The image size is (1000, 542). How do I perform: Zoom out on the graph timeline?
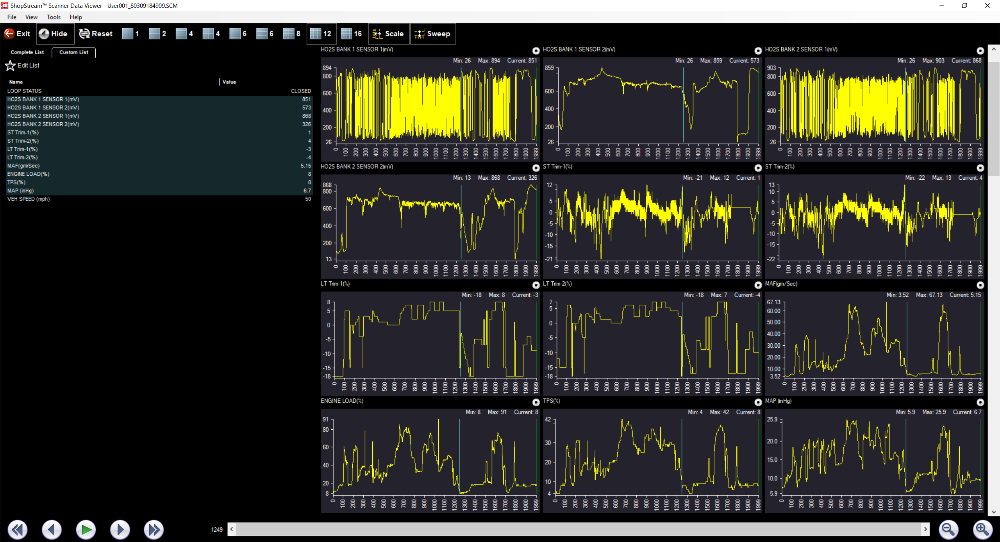coord(950,528)
